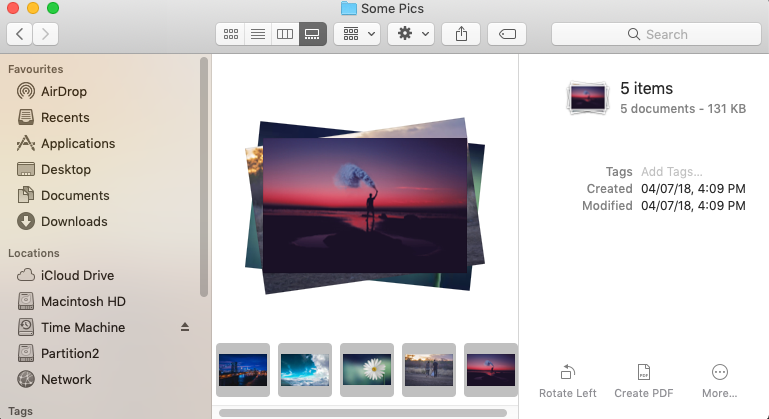Click the AirDrop sidebar icon

tap(26, 91)
